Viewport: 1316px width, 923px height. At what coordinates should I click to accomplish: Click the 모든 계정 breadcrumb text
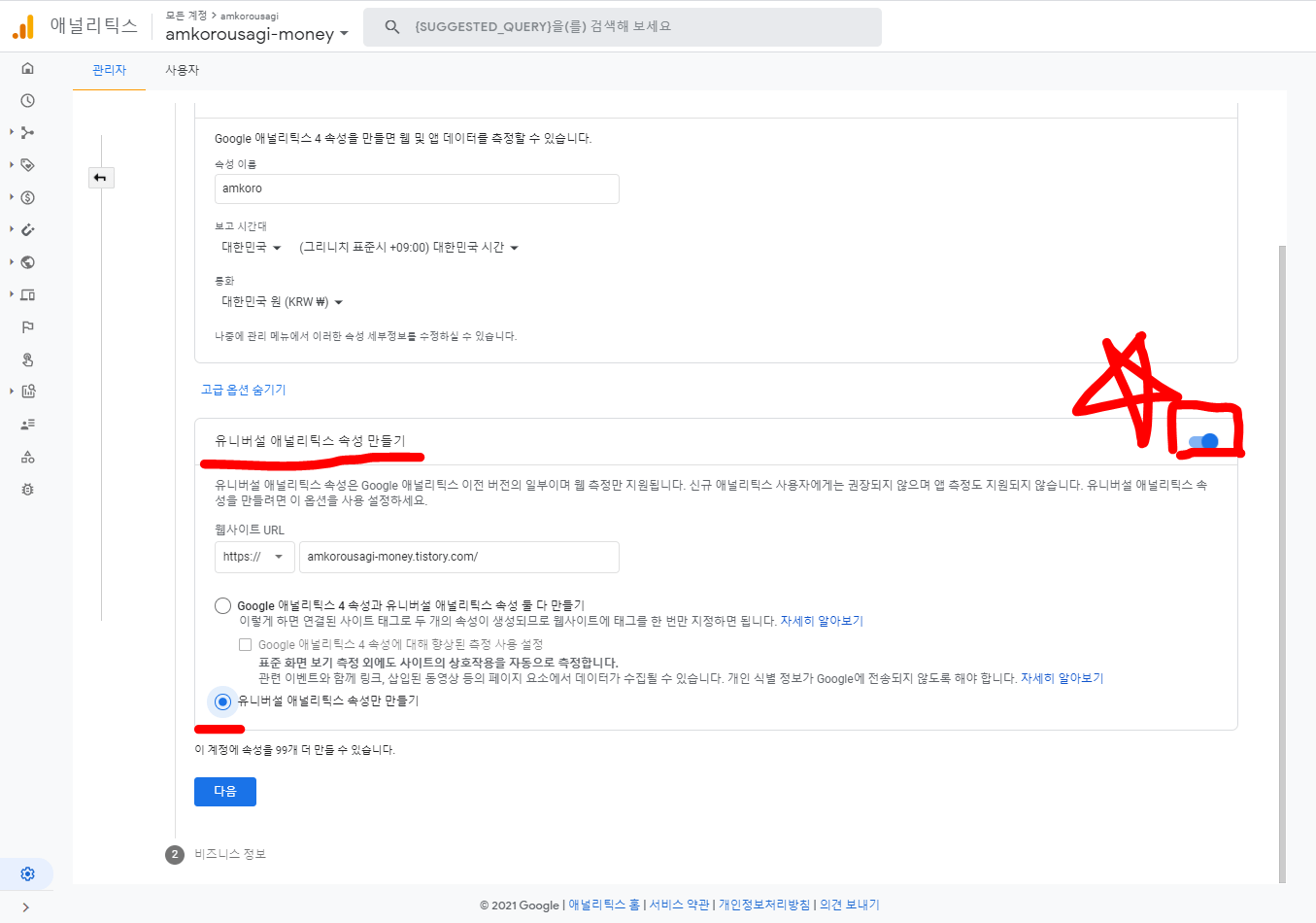tap(187, 16)
